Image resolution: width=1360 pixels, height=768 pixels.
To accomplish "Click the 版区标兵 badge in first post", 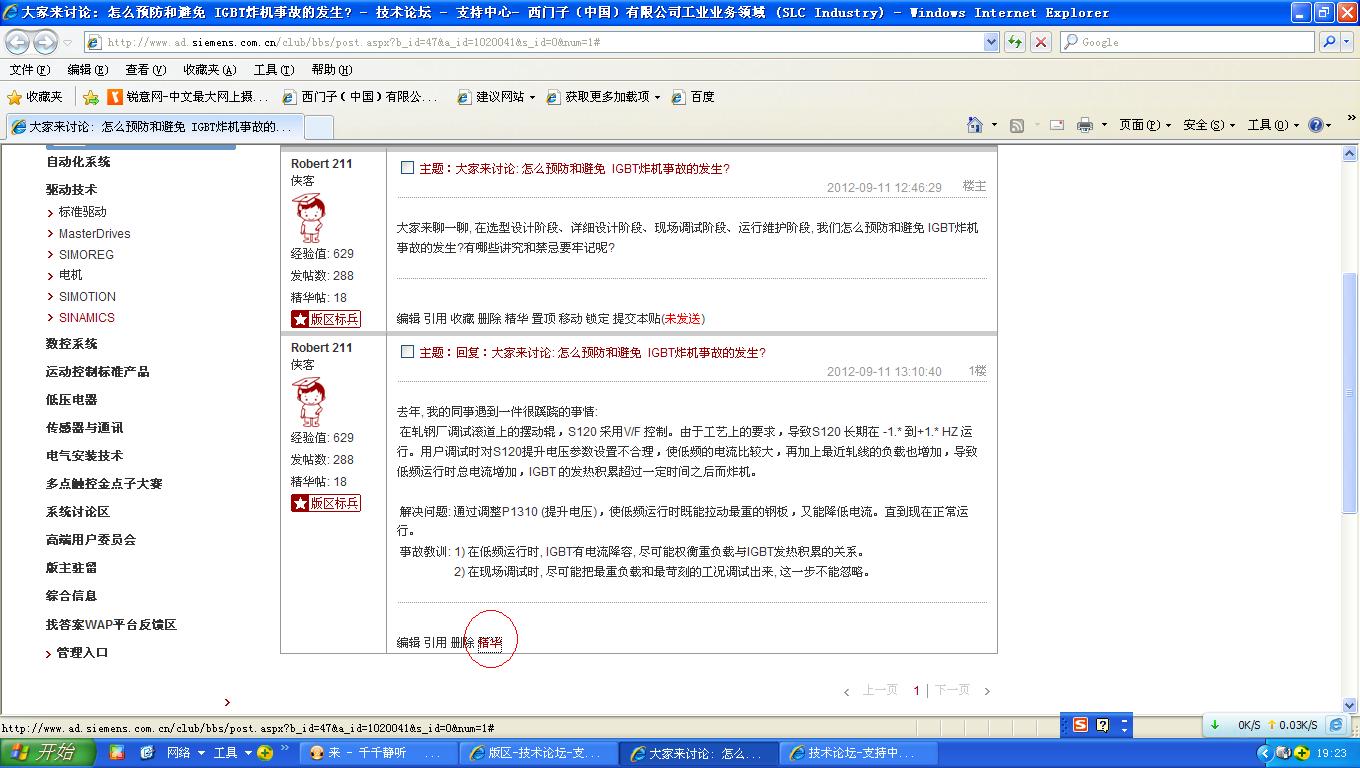I will (x=326, y=319).
